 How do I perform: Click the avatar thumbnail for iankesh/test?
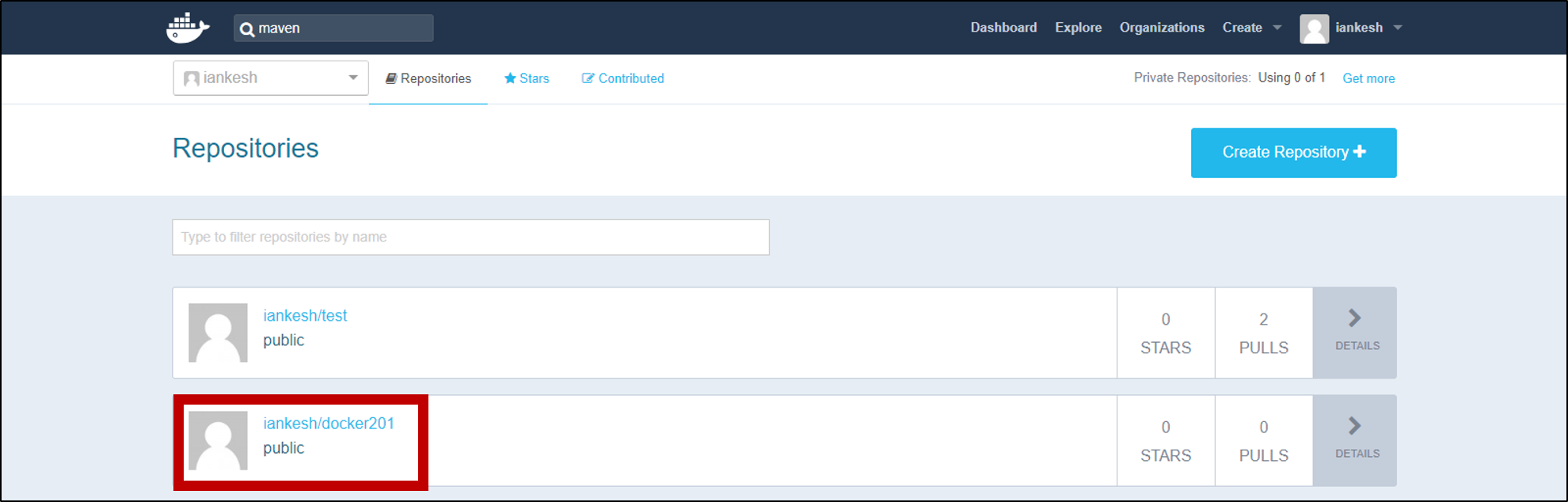pos(218,333)
